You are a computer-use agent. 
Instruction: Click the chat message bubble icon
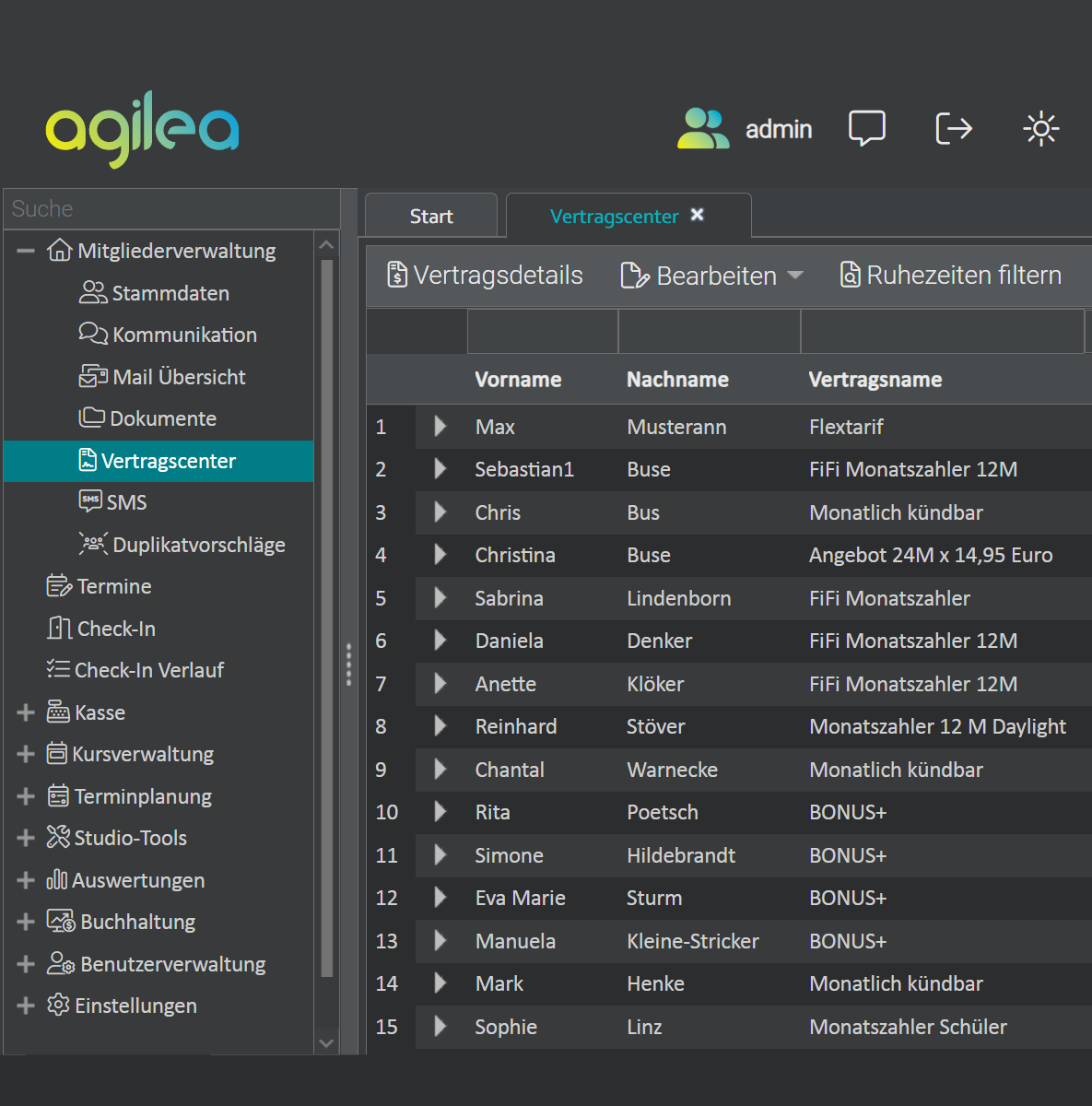[866, 128]
